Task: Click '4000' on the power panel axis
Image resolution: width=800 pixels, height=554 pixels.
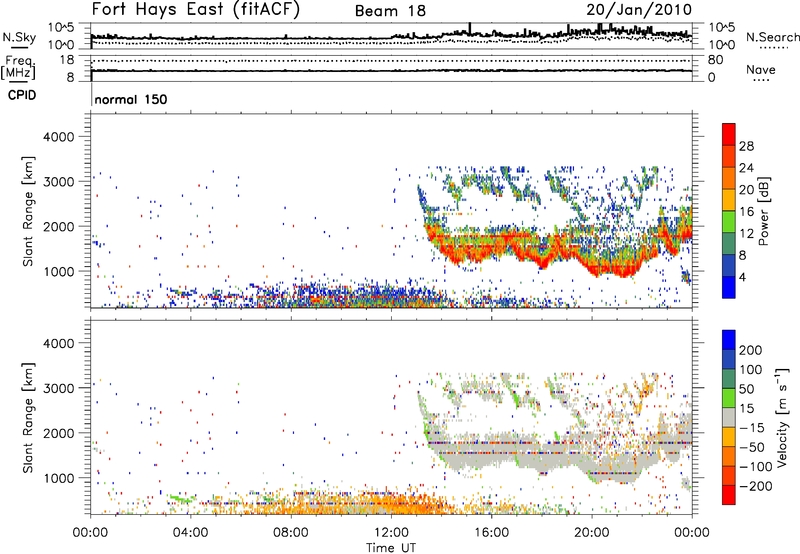Action: coord(59,137)
